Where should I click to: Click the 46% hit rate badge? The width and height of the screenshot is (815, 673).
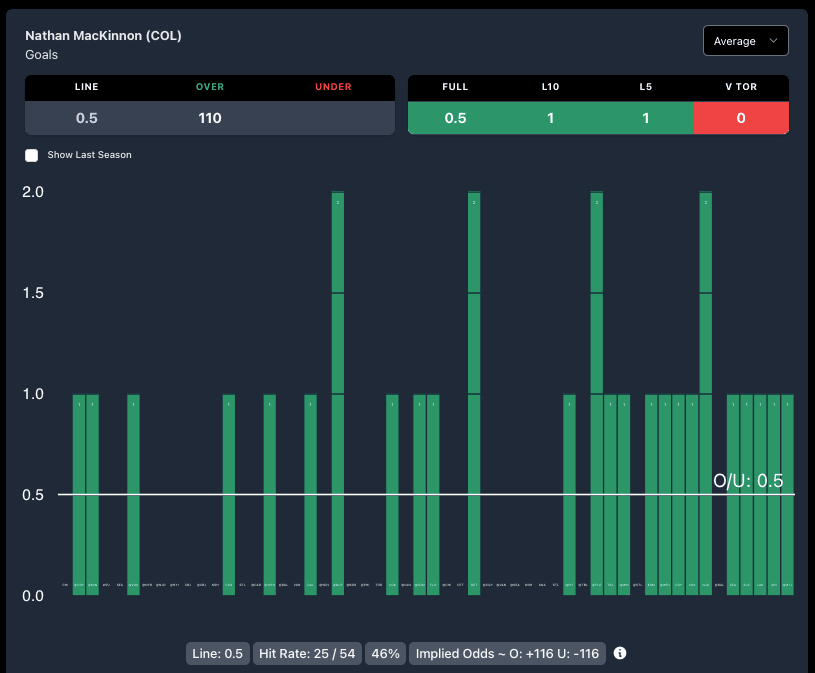[385, 654]
